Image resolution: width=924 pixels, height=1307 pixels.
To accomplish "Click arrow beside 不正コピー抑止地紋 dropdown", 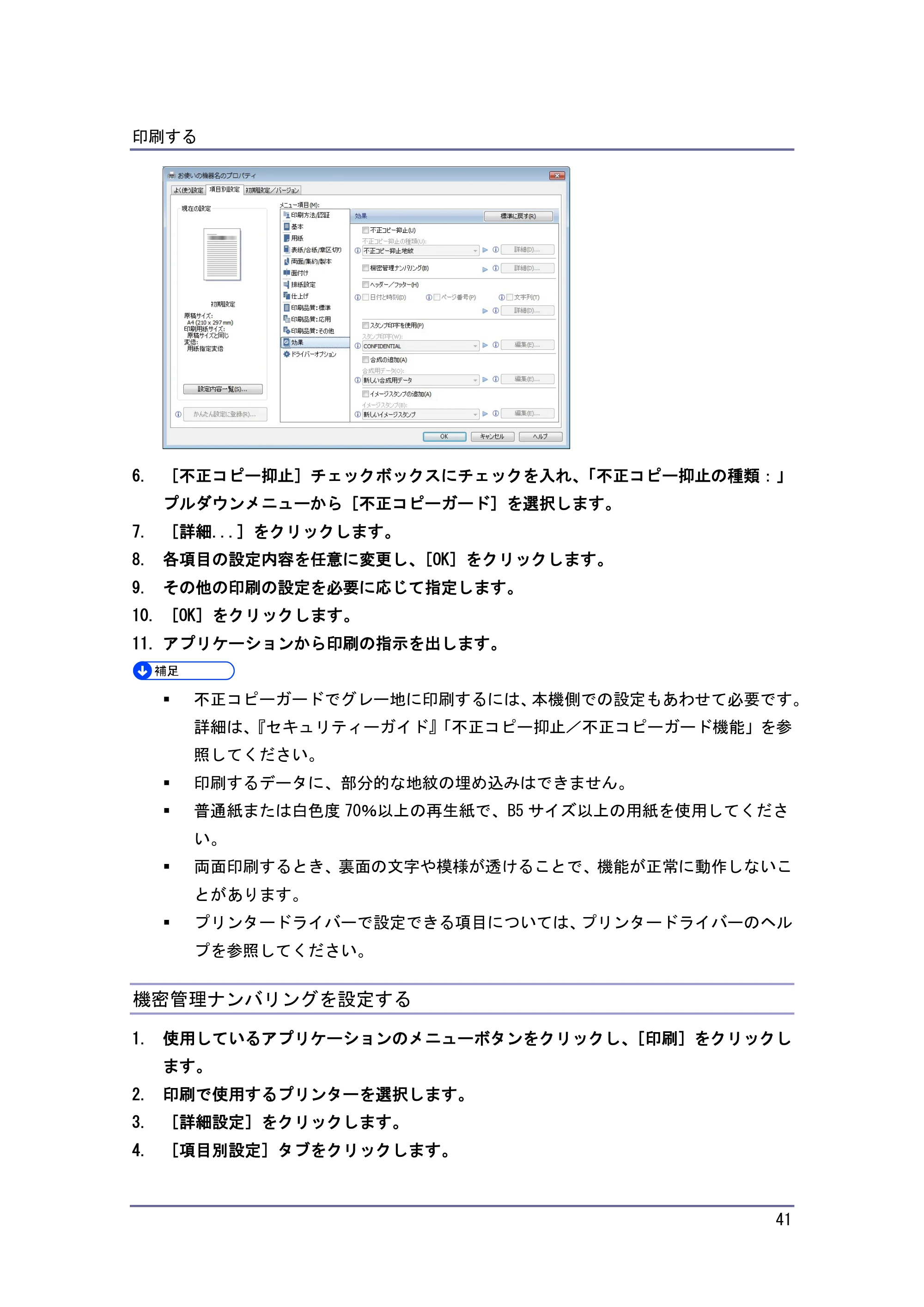I will pos(485,250).
